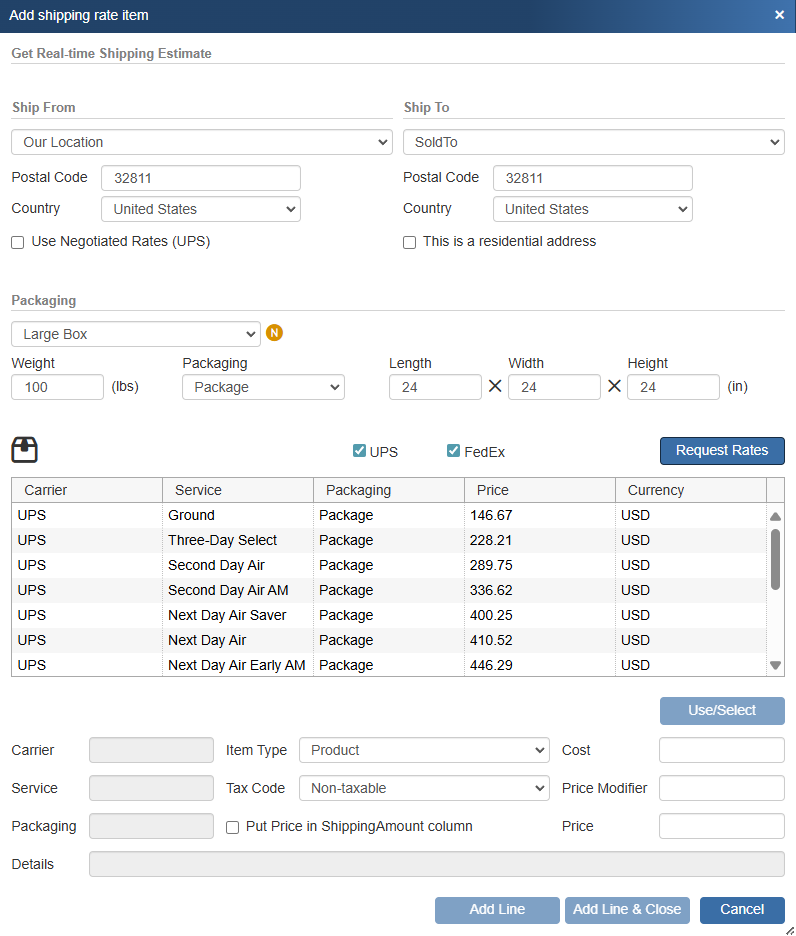Expand the SoldTo ship-to dropdown
This screenshot has width=796, height=936.
coord(593,142)
